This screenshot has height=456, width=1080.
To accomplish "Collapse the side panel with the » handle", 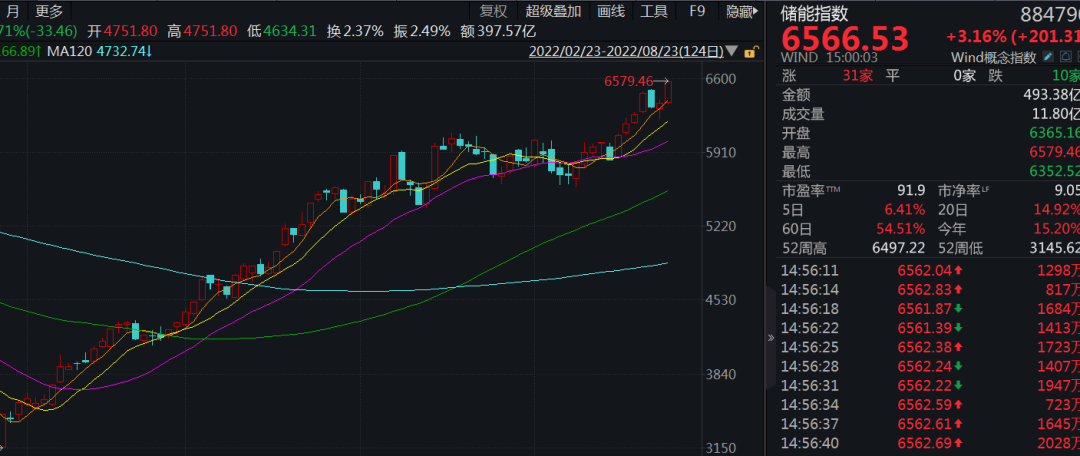I will tap(770, 338).
